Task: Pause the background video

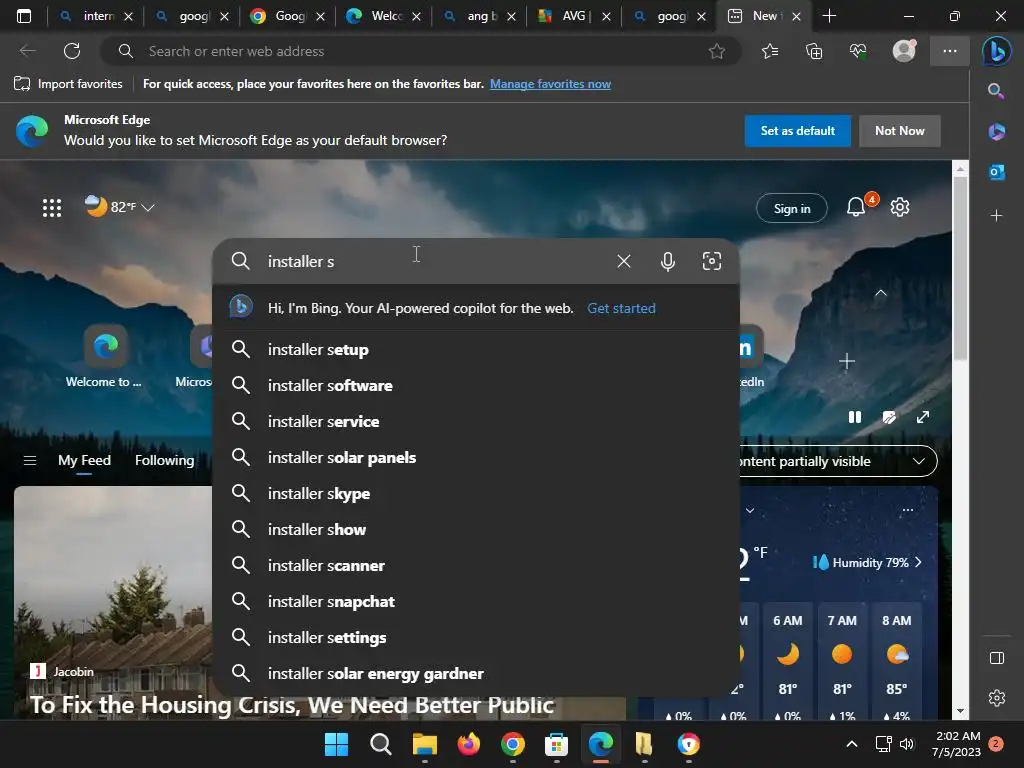Action: pos(855,417)
